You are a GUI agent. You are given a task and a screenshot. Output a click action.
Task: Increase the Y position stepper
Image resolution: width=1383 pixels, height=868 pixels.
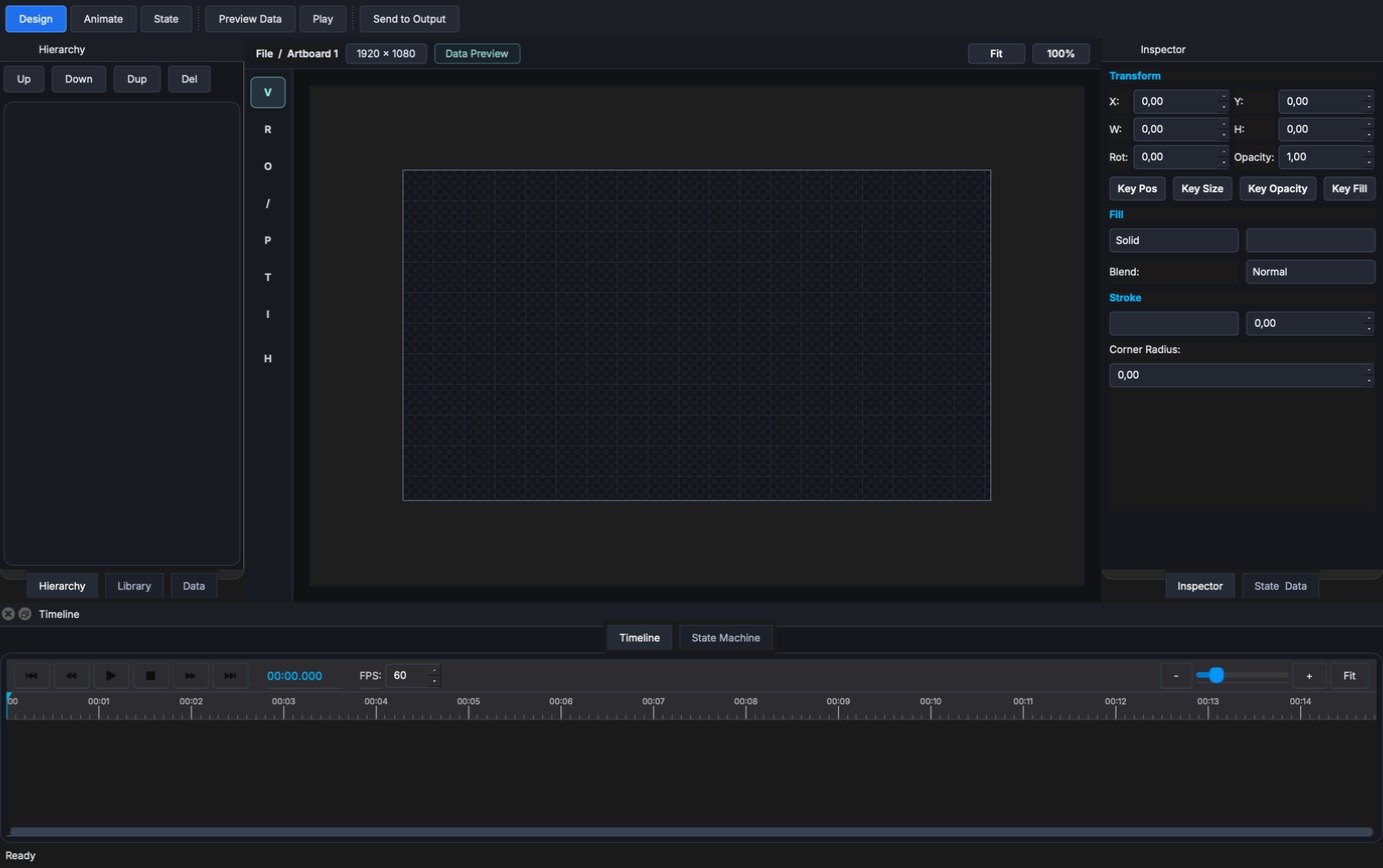tap(1369, 96)
